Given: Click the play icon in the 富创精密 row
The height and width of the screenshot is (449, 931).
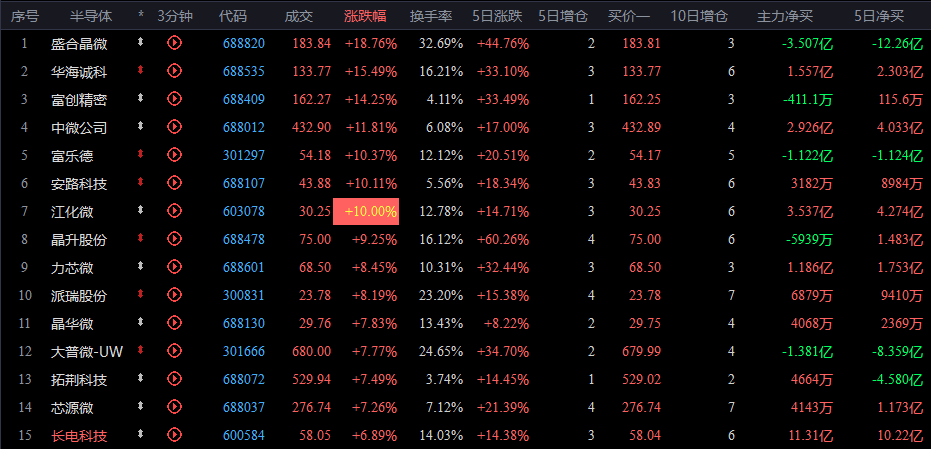Looking at the screenshot, I should coord(175,99).
